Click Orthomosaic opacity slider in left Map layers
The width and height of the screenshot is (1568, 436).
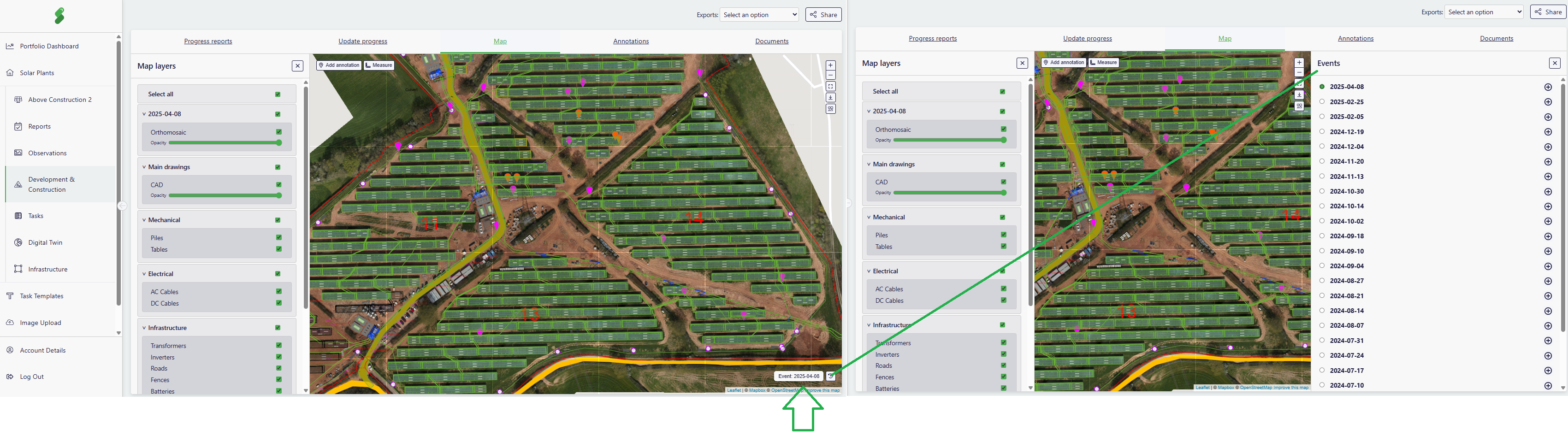(x=224, y=143)
